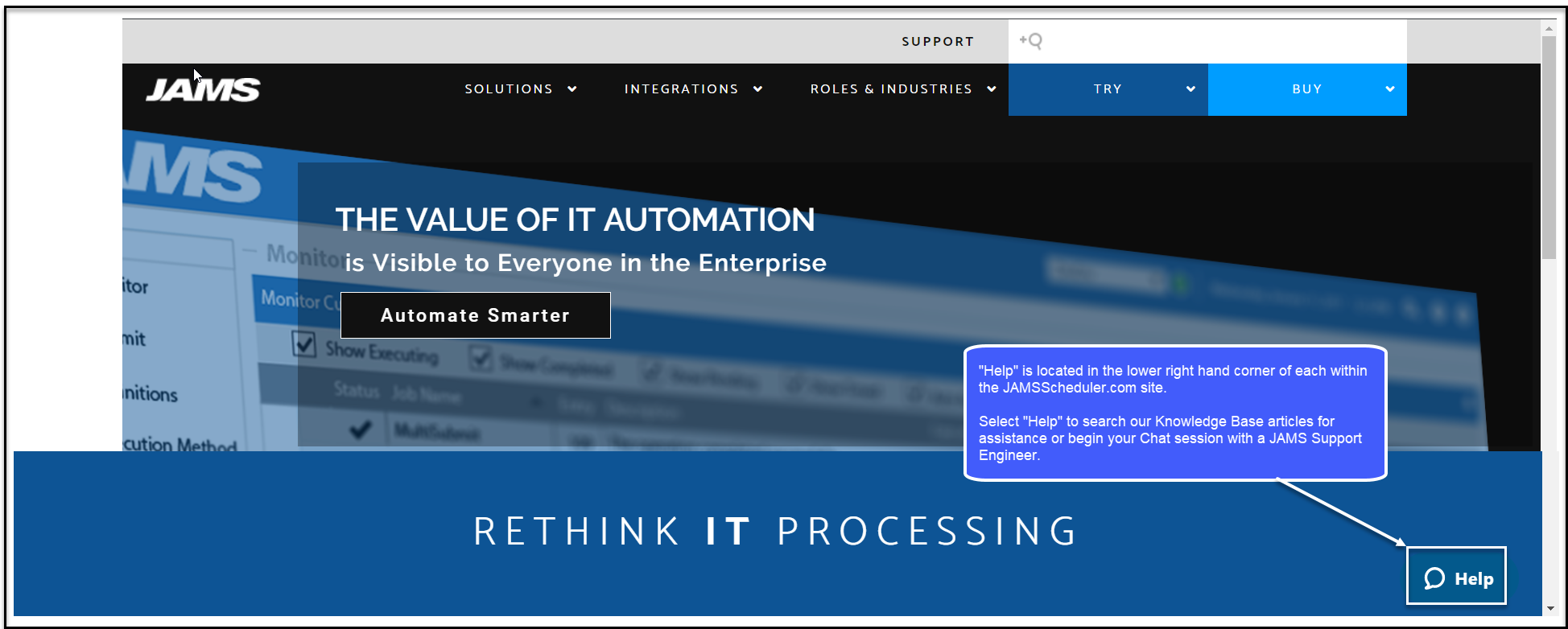Click the scrollbar up arrow
Viewport: 1568px width, 629px height.
[x=1549, y=28]
